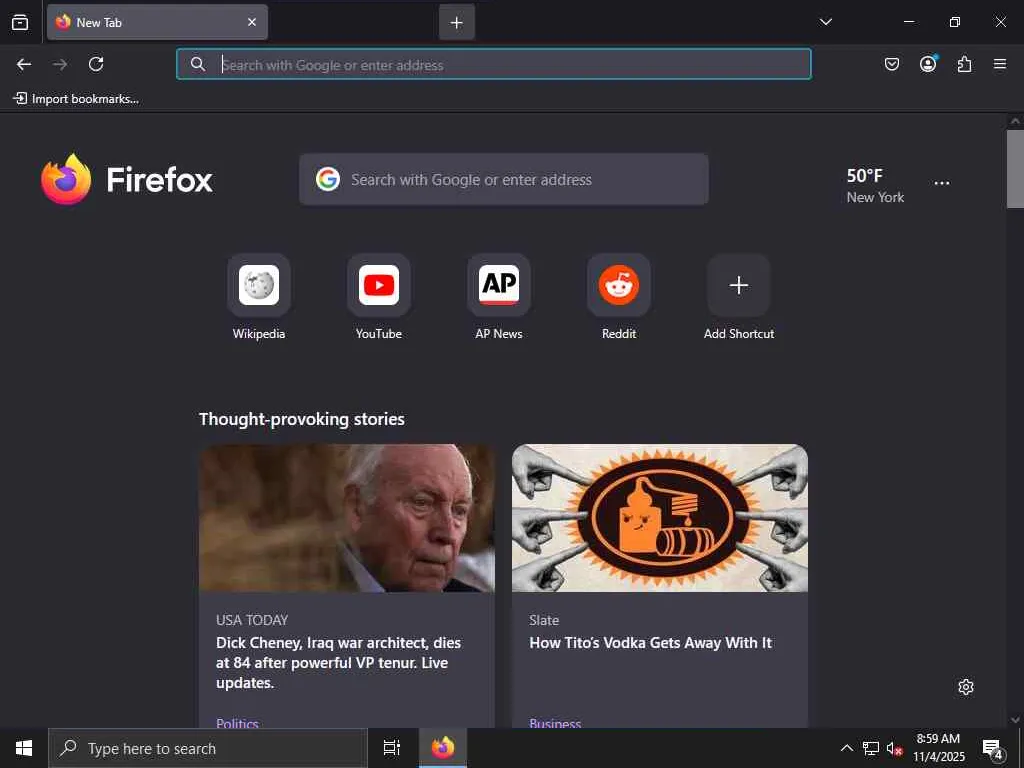Click the scrollbar down arrow
Viewport: 1024px width, 768px height.
tap(1015, 720)
